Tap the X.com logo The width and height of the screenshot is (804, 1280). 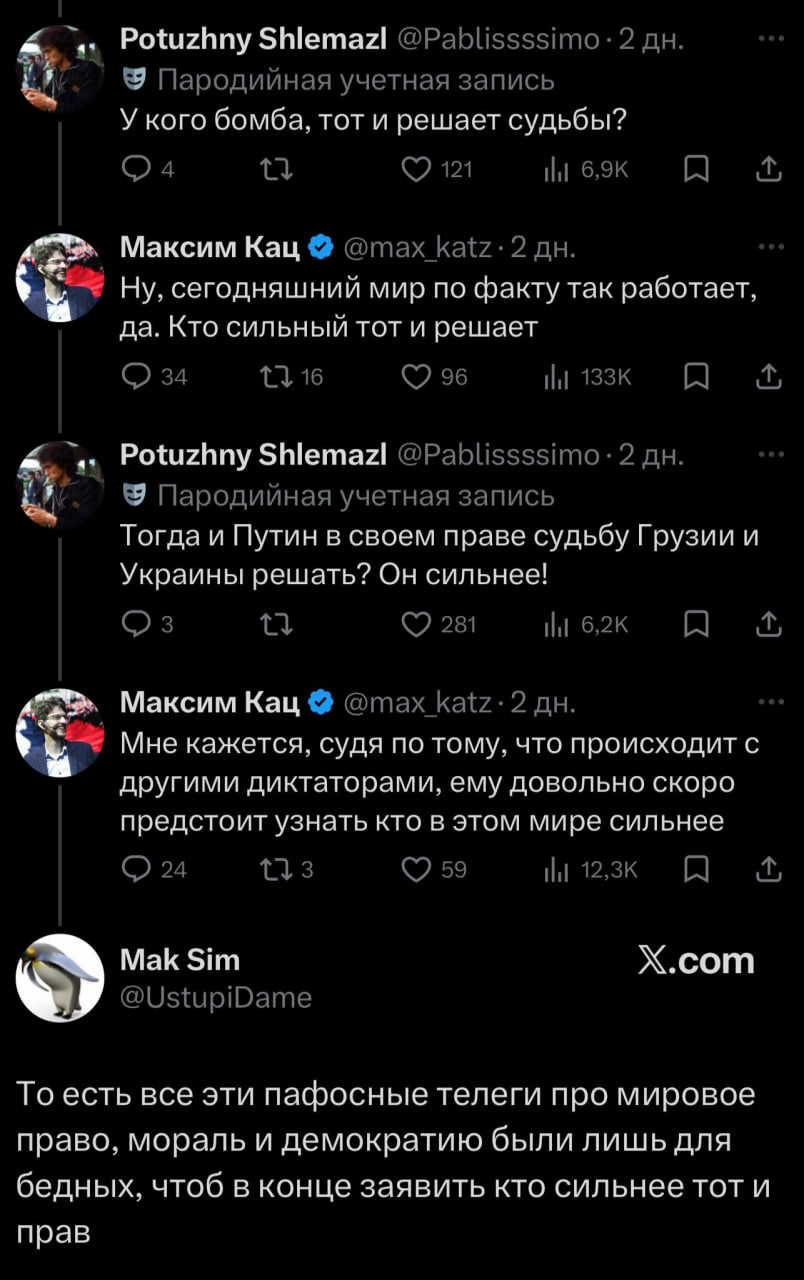tap(695, 961)
